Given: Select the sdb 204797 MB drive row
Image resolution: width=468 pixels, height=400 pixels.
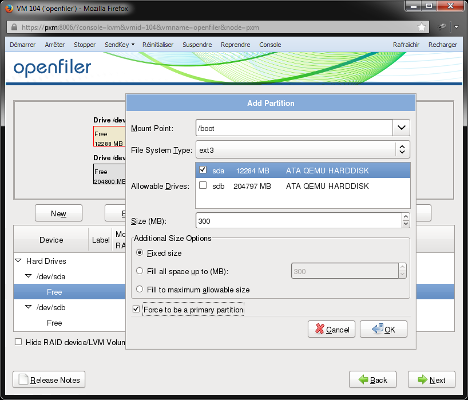Looking at the screenshot, I should tap(303, 186).
